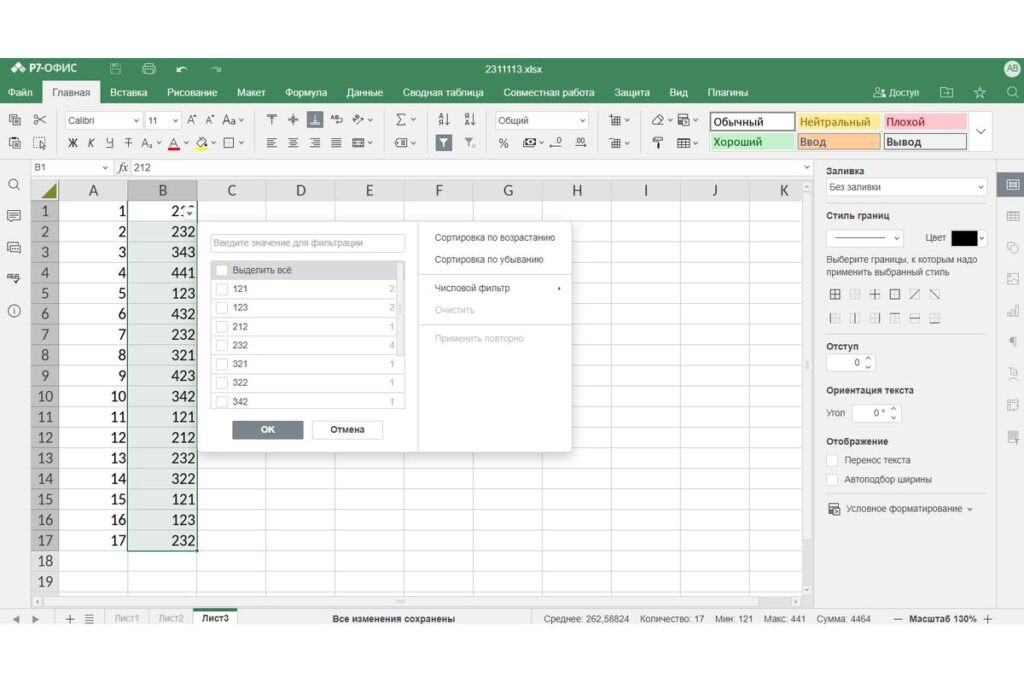Click the print icon in title bar
The width and height of the screenshot is (1024, 683).
point(149,68)
